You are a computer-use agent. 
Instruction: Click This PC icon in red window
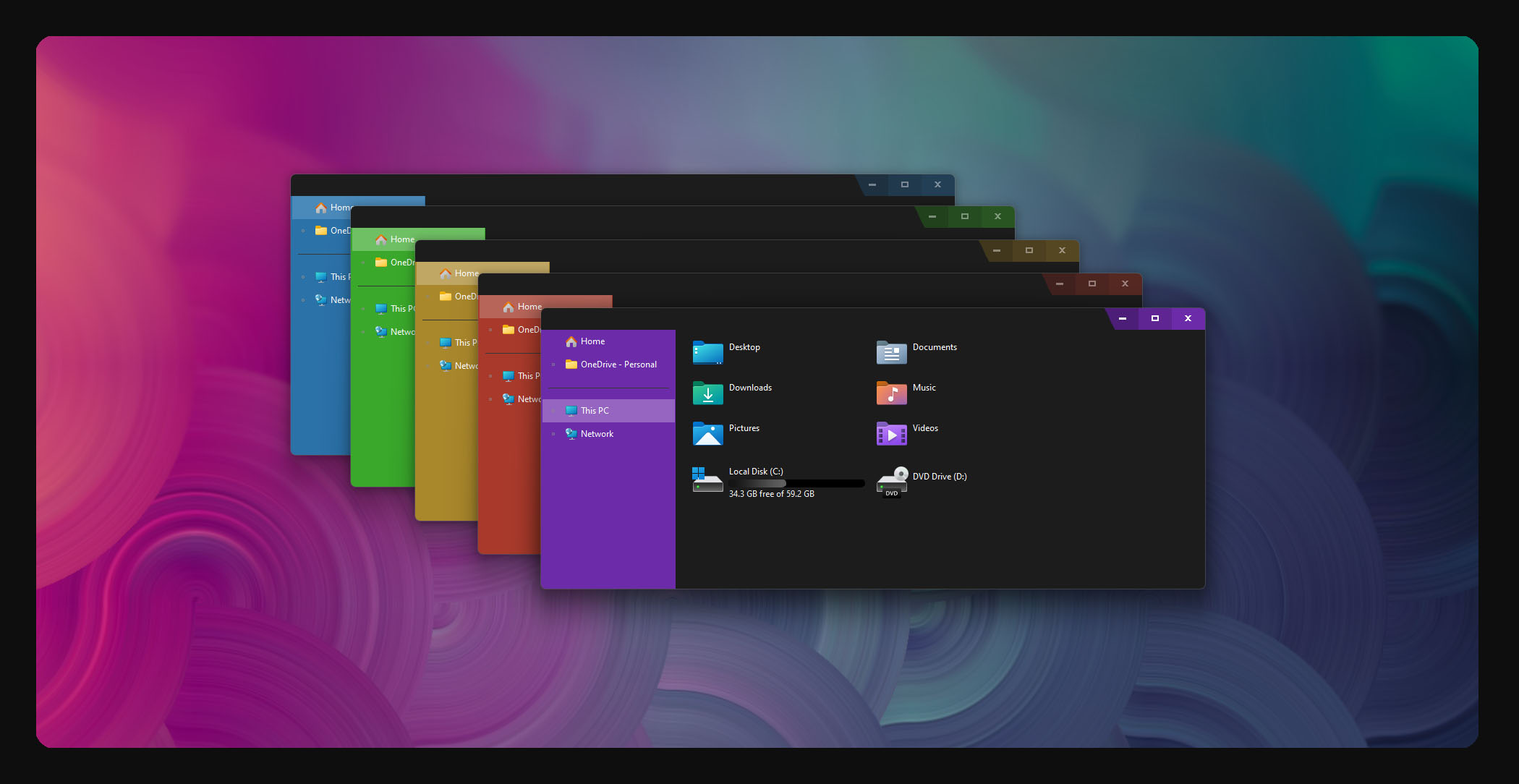click(509, 376)
